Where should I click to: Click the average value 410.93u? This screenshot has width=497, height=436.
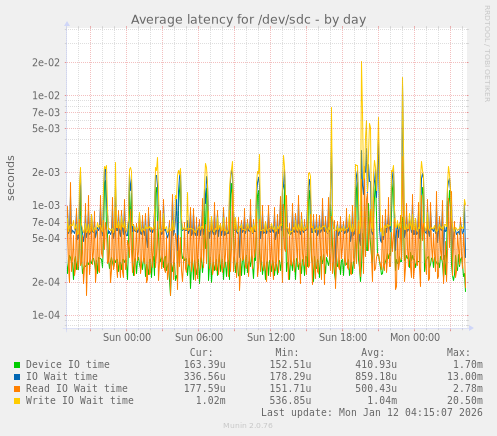coord(376,364)
